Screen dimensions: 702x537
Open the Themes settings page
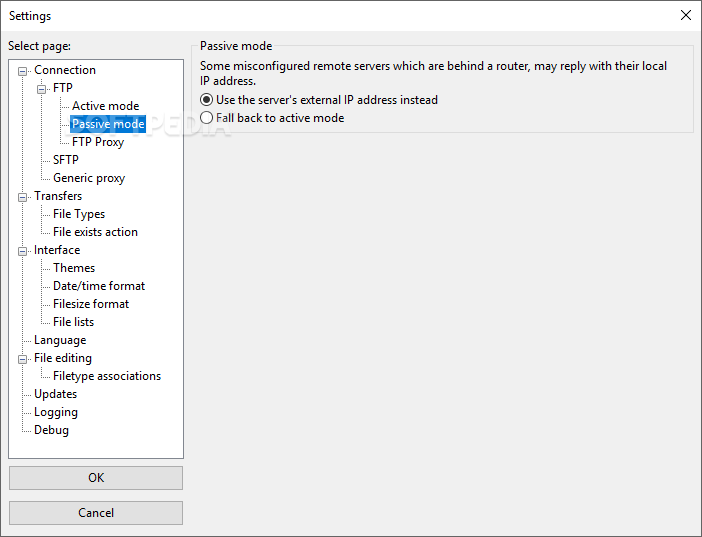74,268
